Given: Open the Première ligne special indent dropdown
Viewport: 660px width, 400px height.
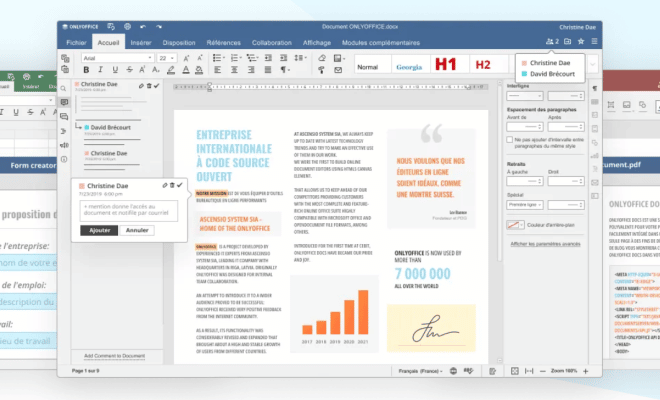Looking at the screenshot, I should (x=525, y=205).
